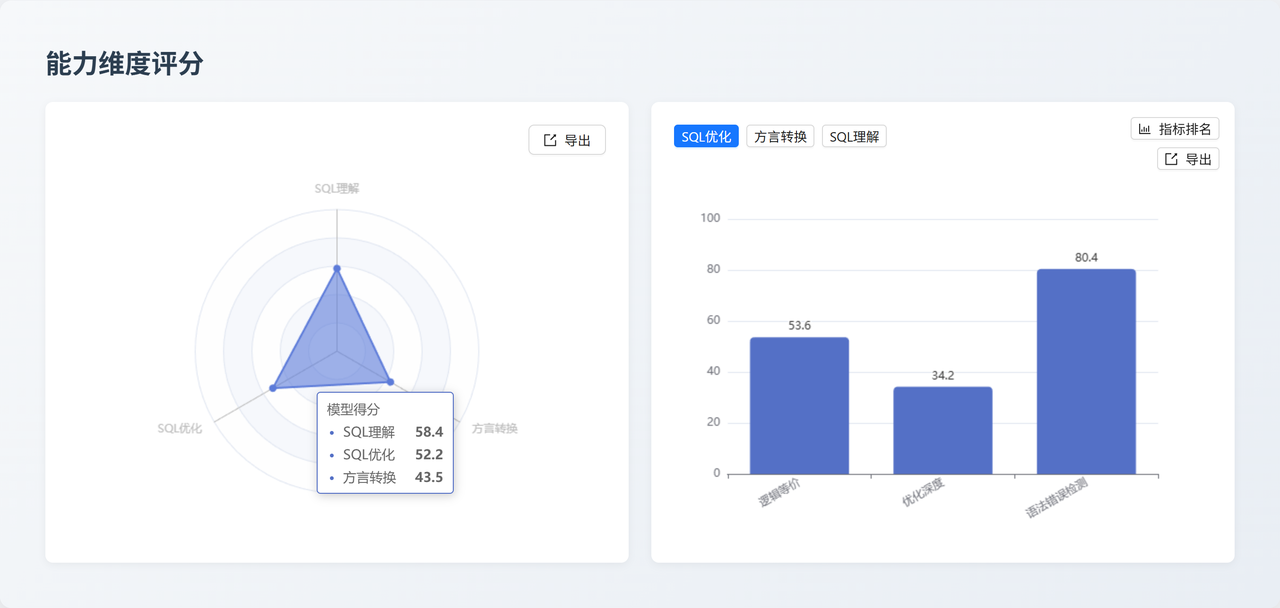1280x608 pixels.
Task: Click the SQL理解 axis label on the radar
Action: [336, 186]
